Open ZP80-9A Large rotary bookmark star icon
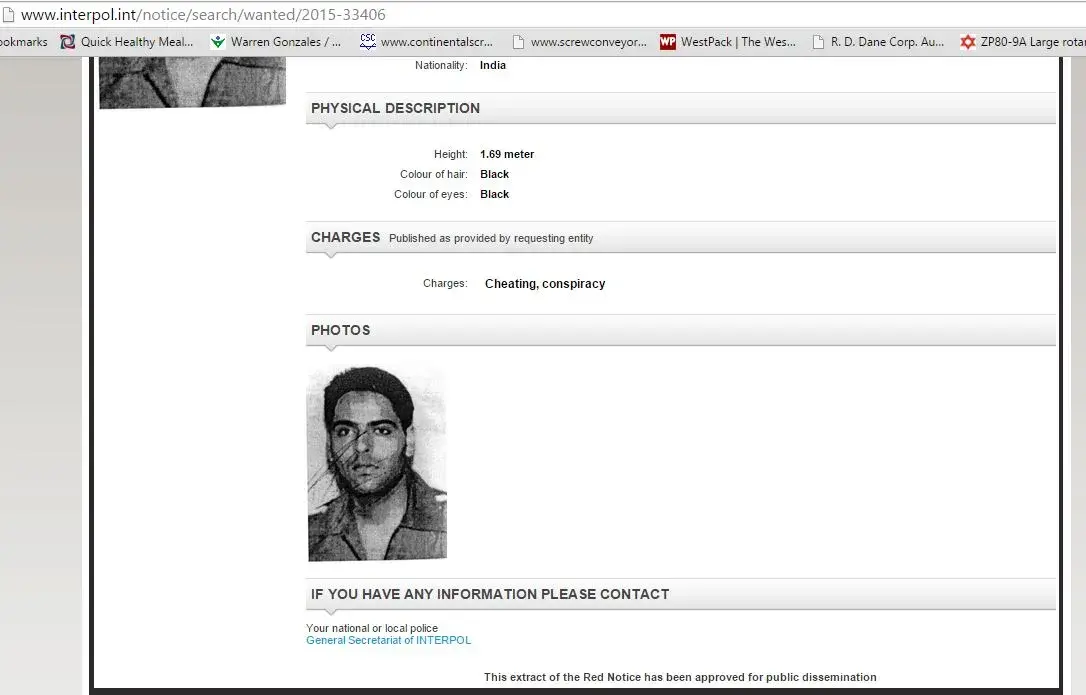1086x695 pixels. pyautogui.click(x=968, y=42)
